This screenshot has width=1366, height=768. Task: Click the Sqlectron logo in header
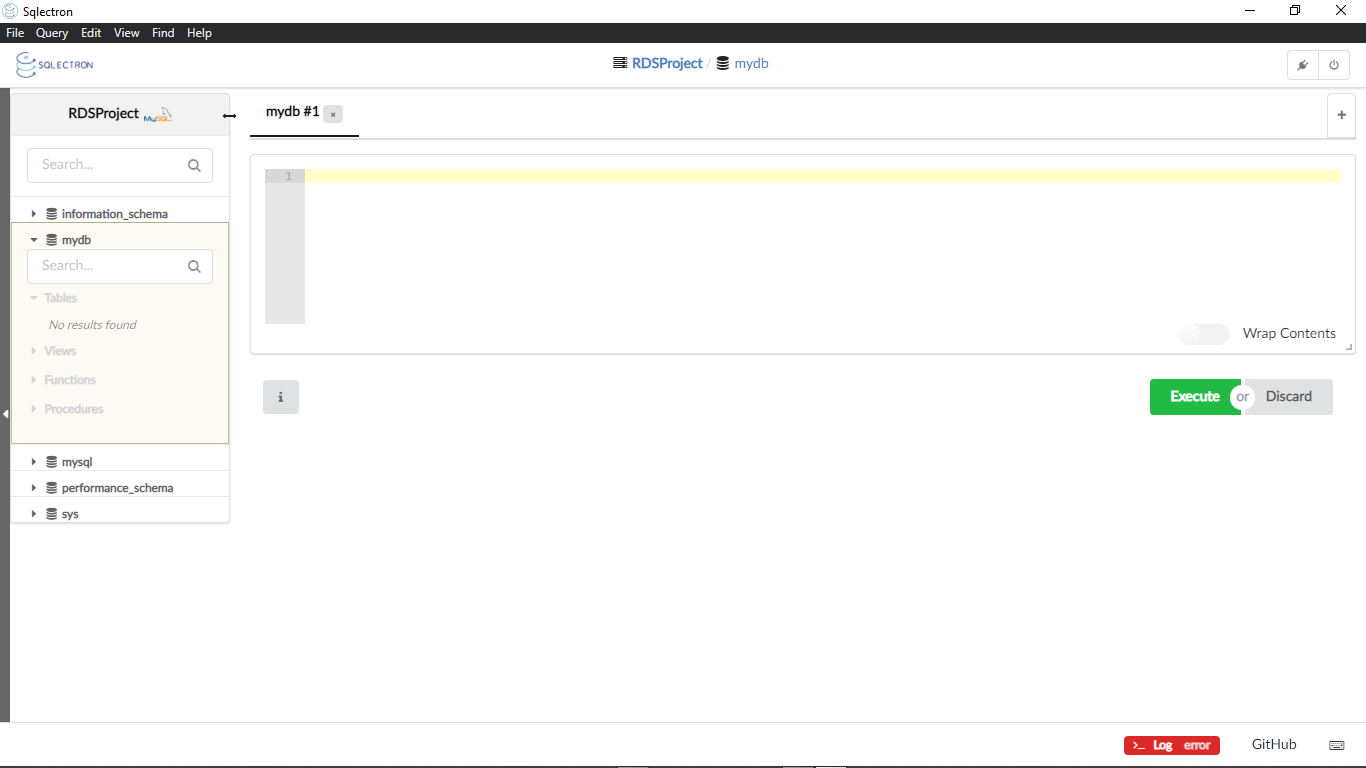click(55, 65)
